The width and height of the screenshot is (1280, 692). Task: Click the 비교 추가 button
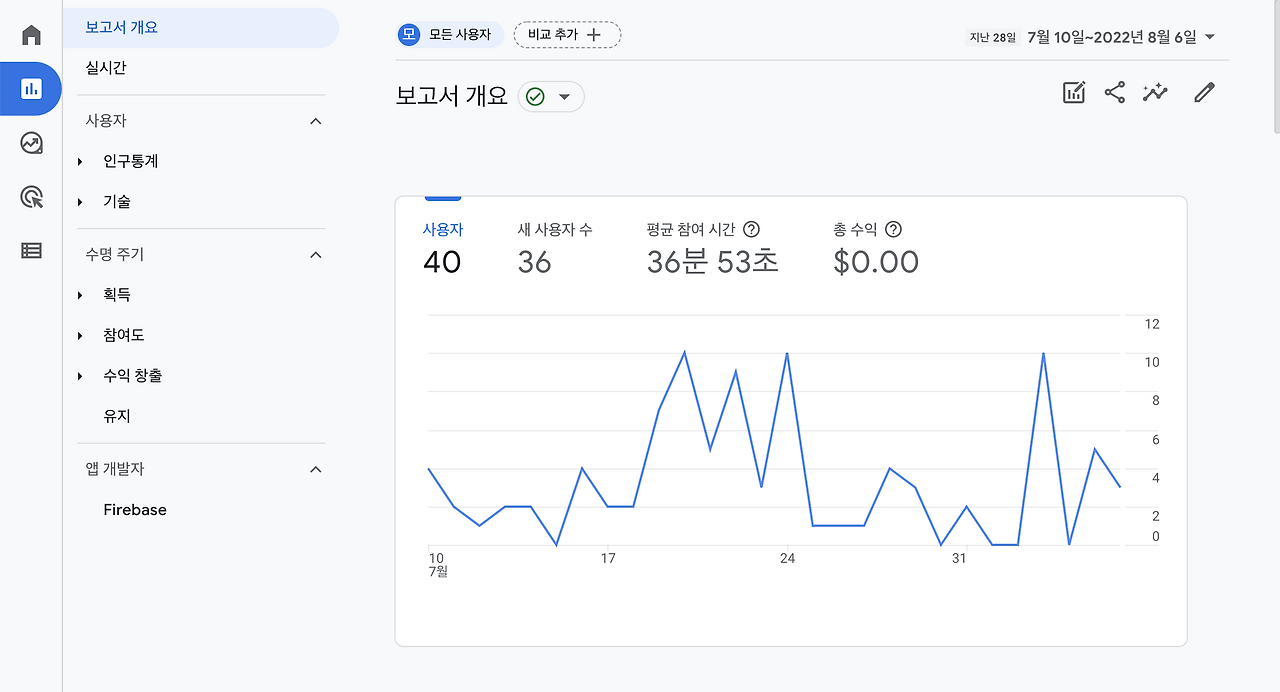tap(567, 34)
